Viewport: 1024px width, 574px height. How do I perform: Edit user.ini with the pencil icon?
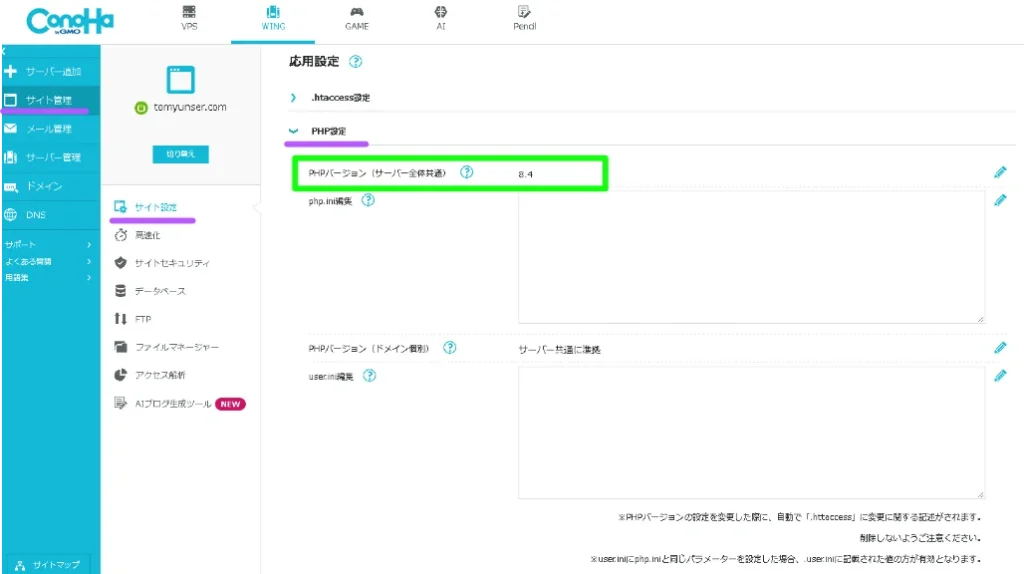pos(1000,376)
